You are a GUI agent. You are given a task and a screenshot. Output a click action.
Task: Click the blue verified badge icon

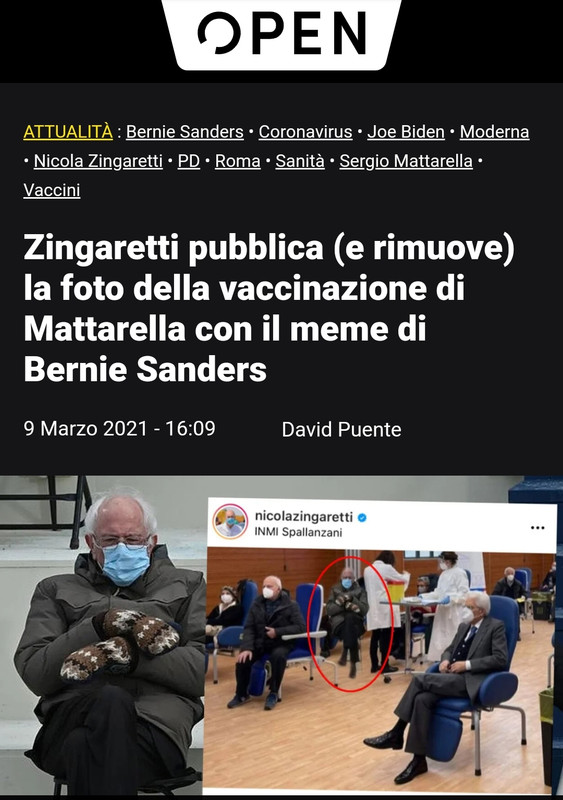(x=362, y=518)
